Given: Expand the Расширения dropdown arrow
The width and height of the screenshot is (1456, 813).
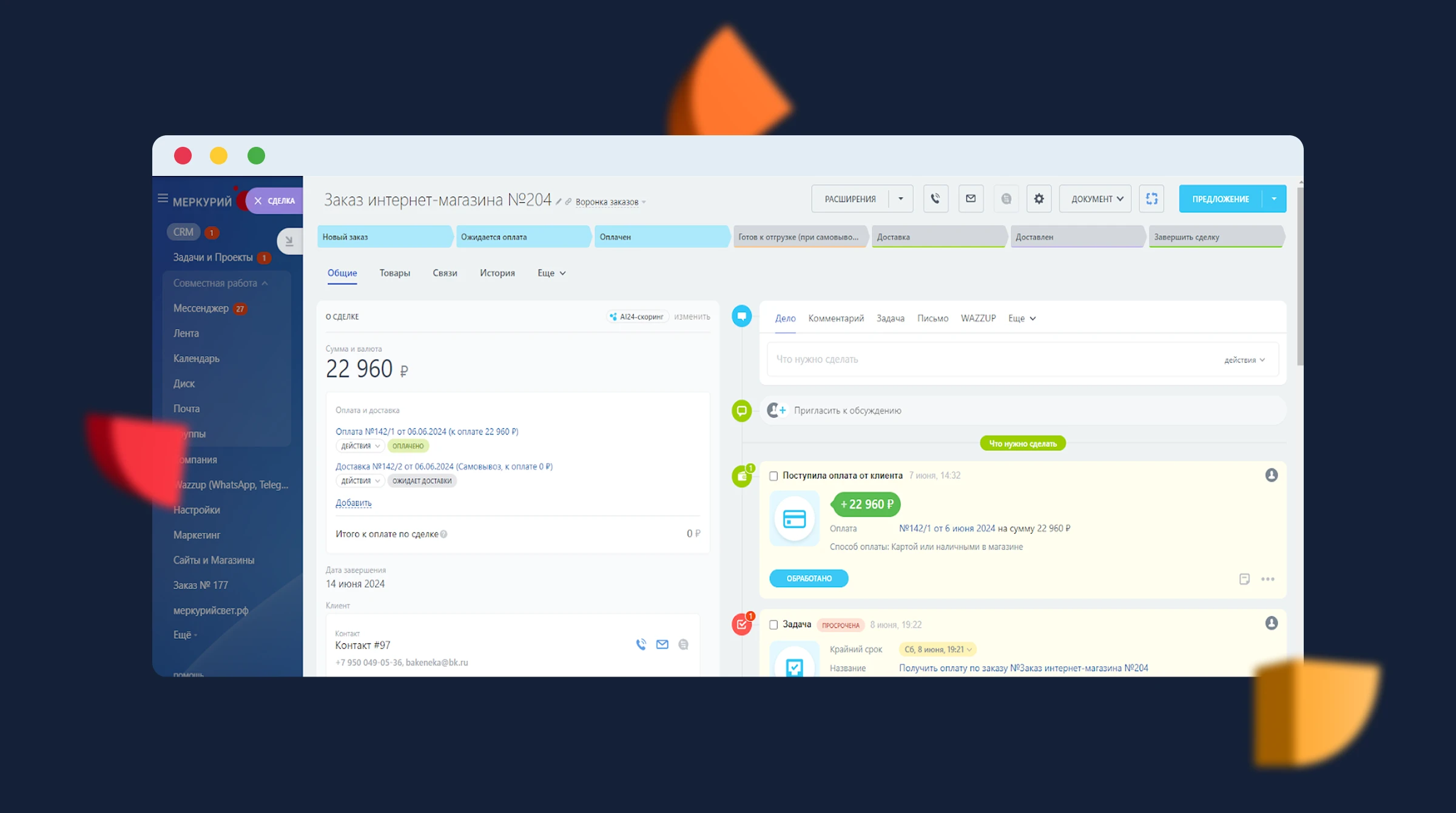Looking at the screenshot, I should (x=900, y=199).
